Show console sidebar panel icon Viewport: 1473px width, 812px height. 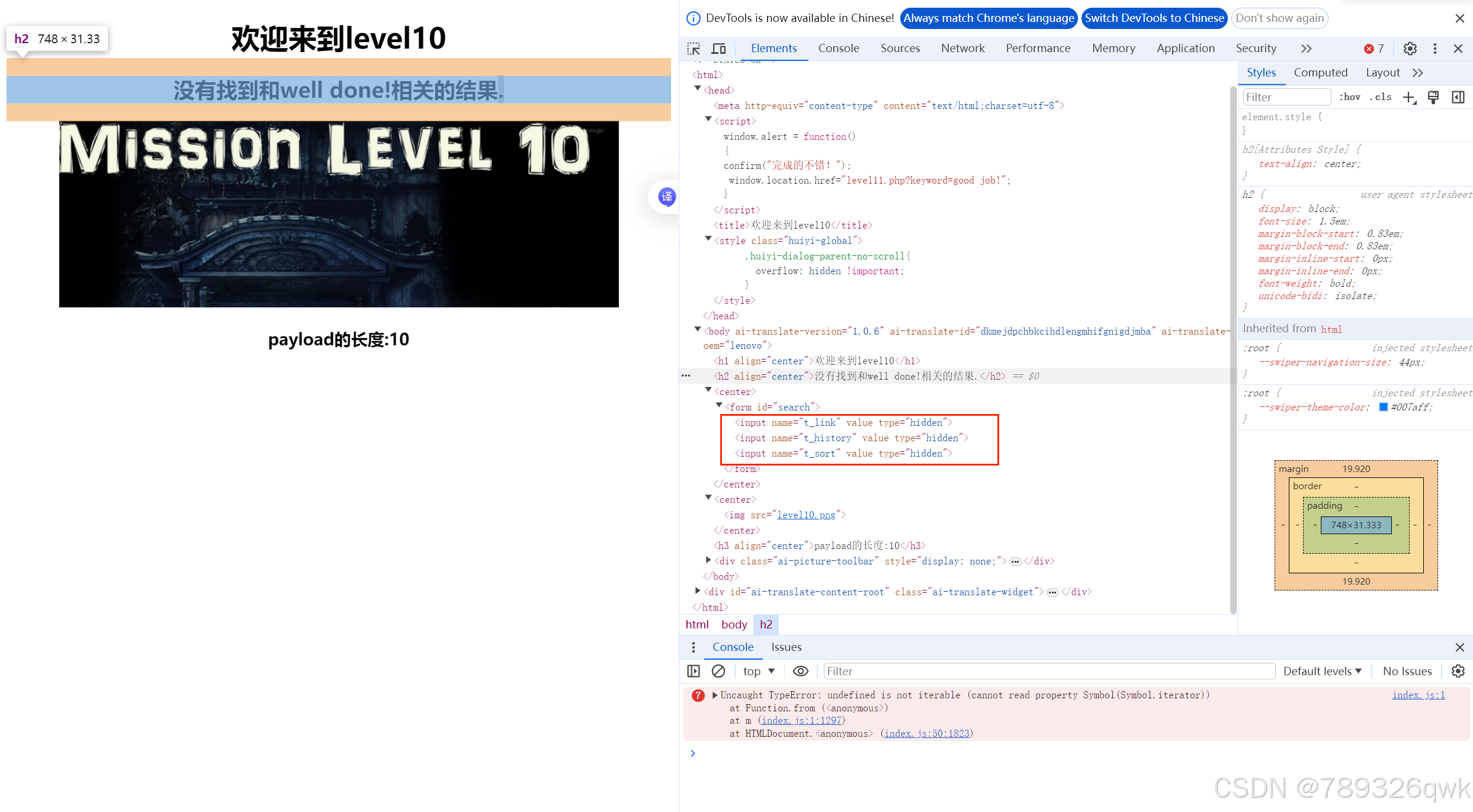click(x=694, y=671)
